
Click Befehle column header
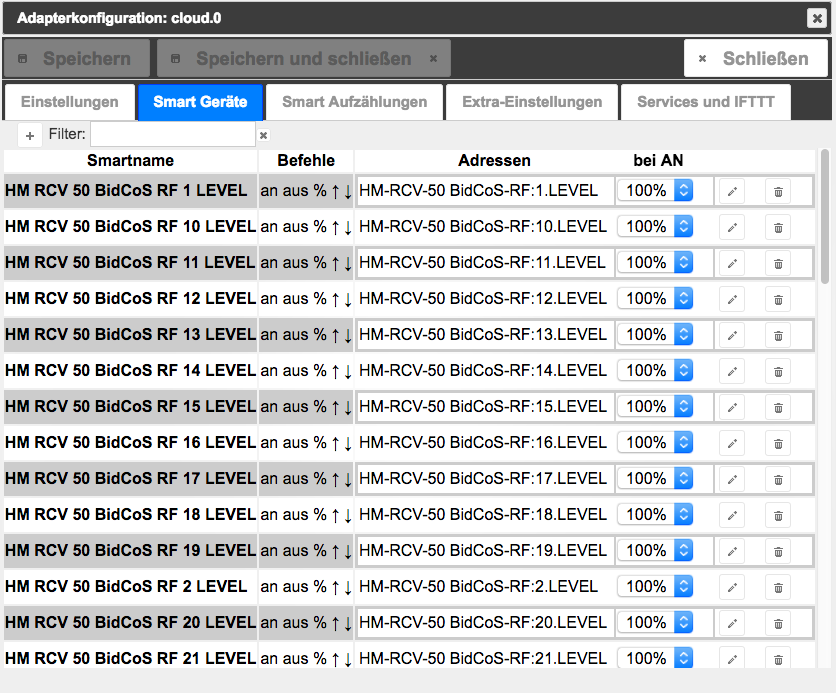(306, 160)
